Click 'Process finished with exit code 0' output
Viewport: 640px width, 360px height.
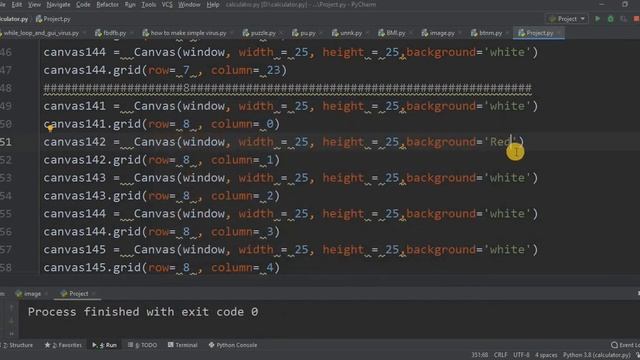click(x=143, y=312)
